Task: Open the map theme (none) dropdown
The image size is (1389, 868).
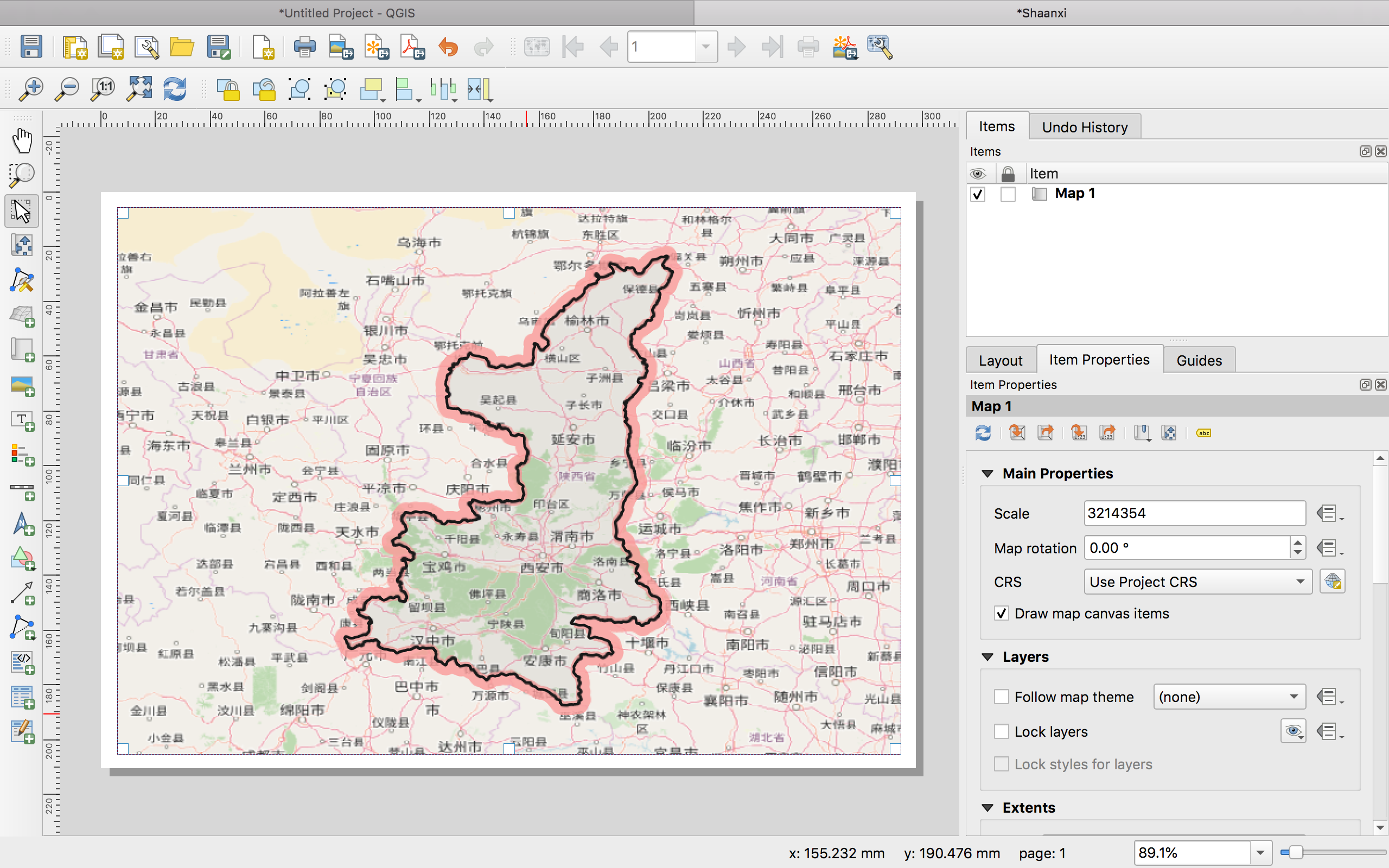Action: pyautogui.click(x=1229, y=697)
